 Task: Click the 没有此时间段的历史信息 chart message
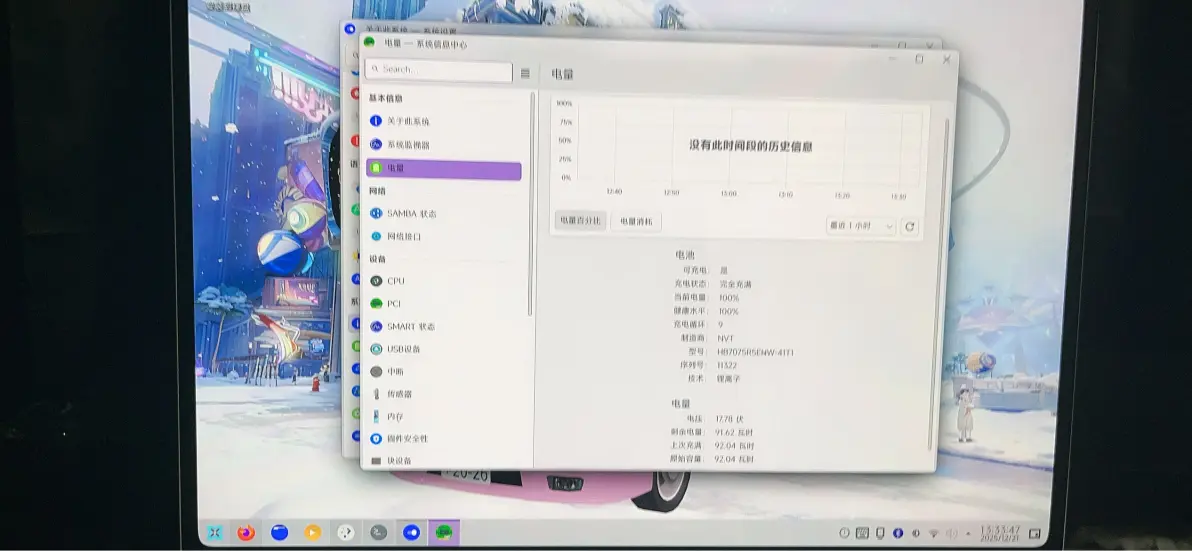tap(750, 146)
